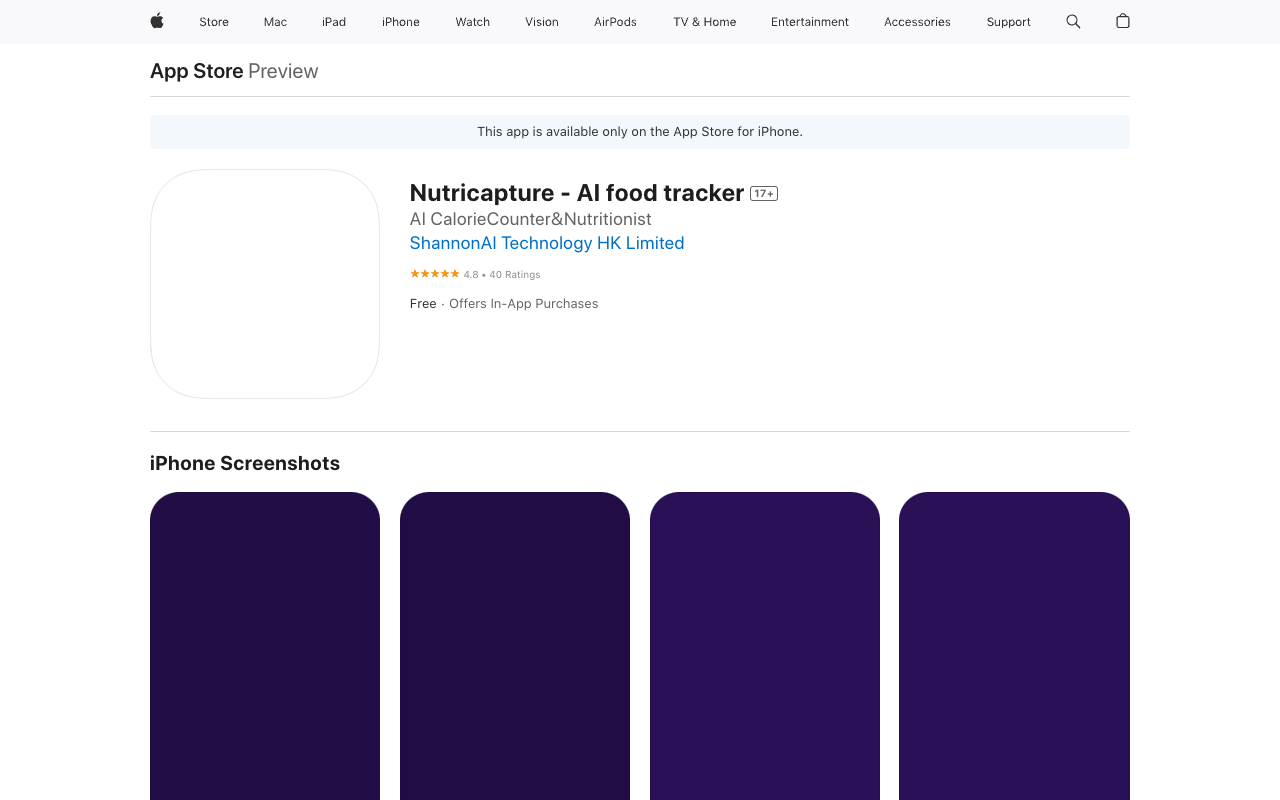Open the third iPhone screenshot thumbnail
The width and height of the screenshot is (1280, 800).
click(x=765, y=646)
